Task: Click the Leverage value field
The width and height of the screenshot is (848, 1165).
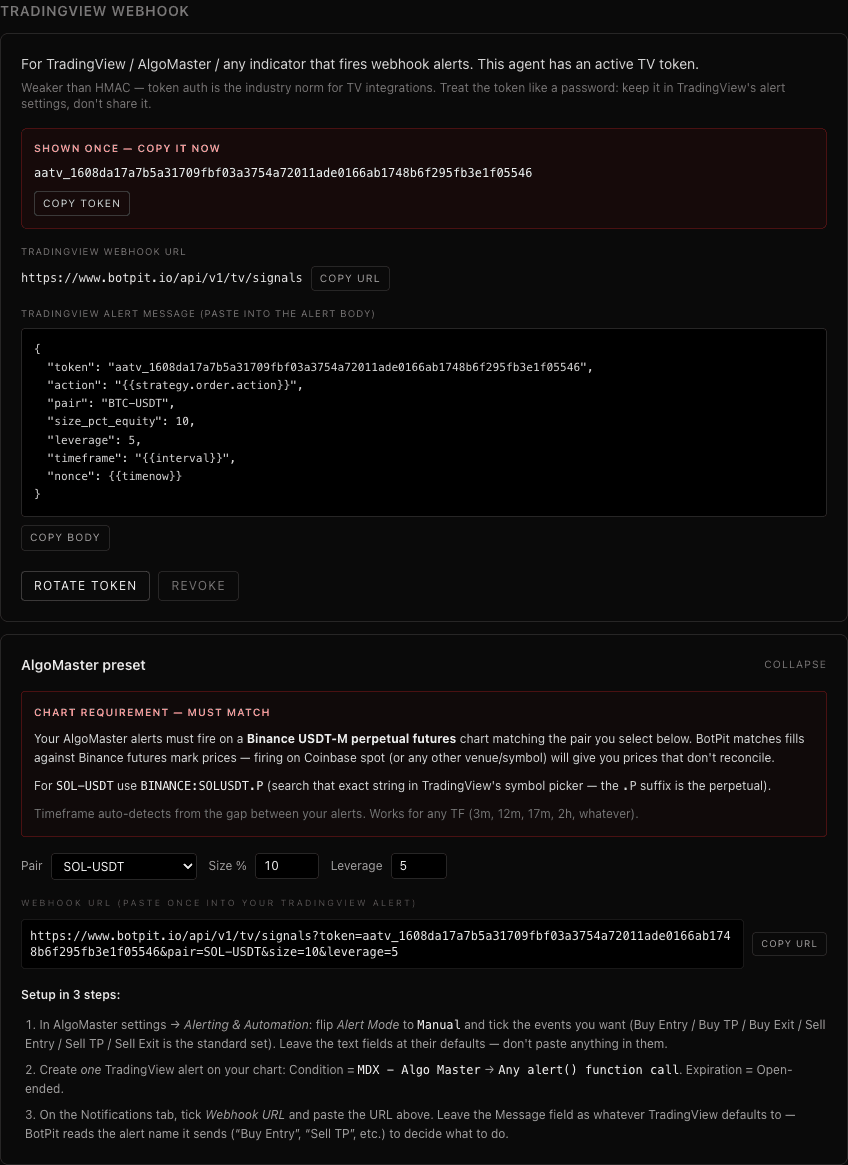Action: (418, 865)
